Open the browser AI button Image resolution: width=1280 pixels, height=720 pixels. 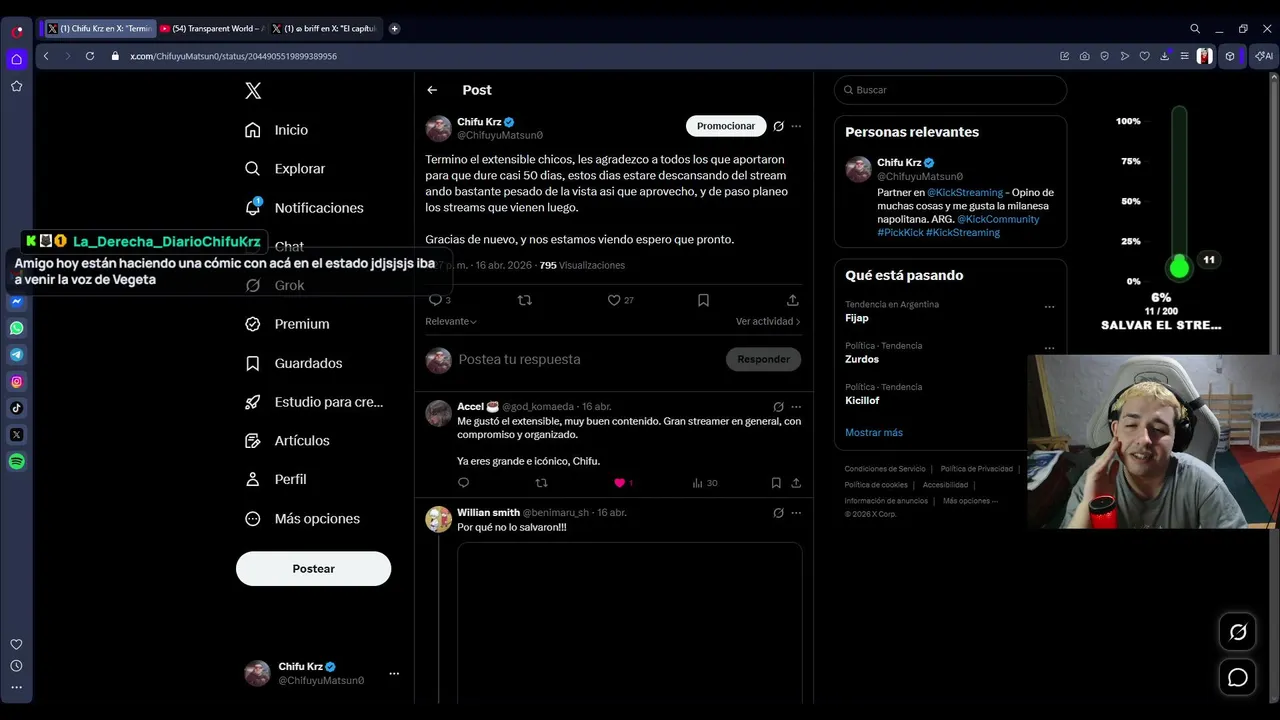pyautogui.click(x=1264, y=56)
